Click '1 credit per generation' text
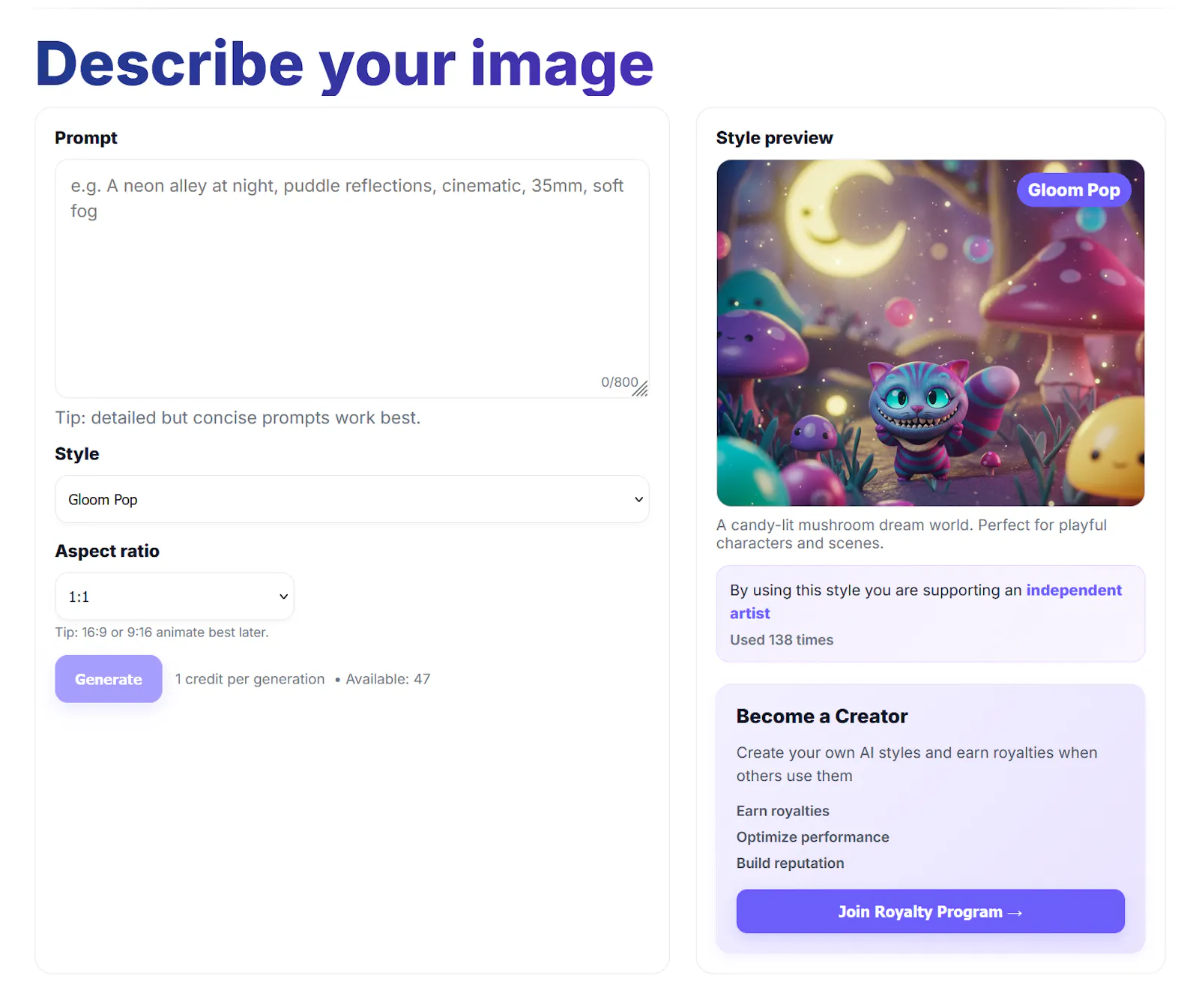Viewport: 1199px width, 1008px height. [x=250, y=679]
